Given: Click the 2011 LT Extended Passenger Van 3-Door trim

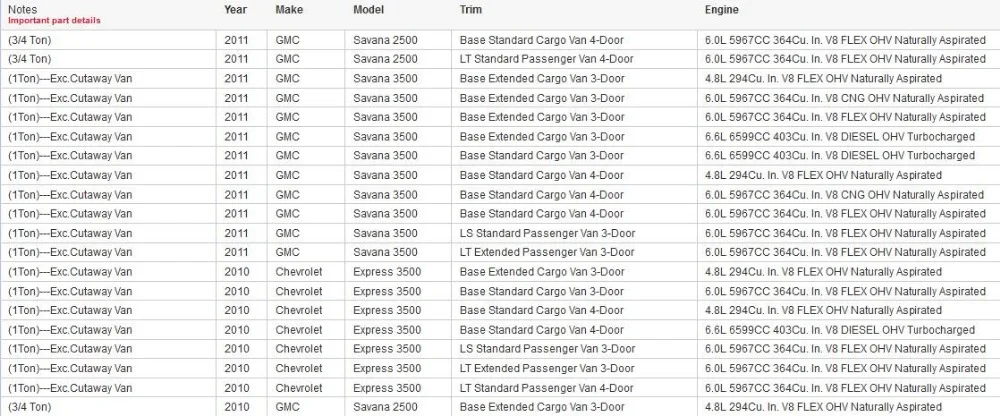Looking at the screenshot, I should 547,252.
